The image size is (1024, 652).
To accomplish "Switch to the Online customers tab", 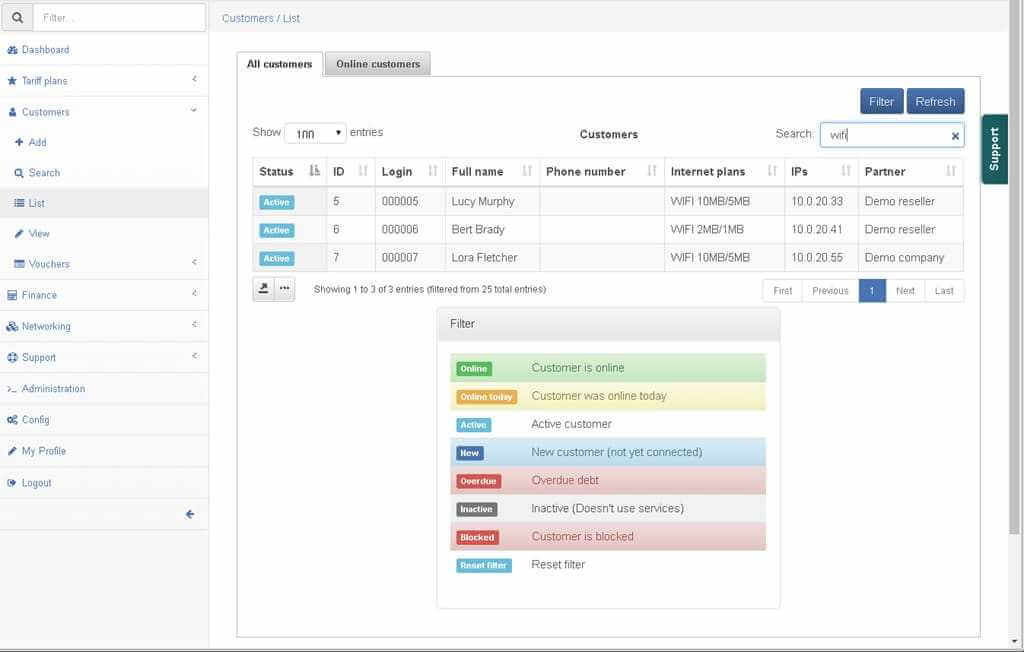I will click(x=378, y=64).
